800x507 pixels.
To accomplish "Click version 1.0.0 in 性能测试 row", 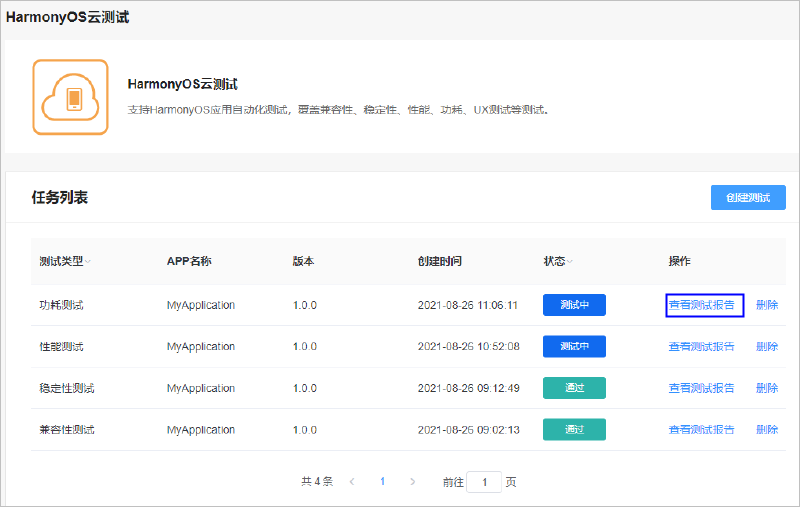I will pyautogui.click(x=305, y=347).
